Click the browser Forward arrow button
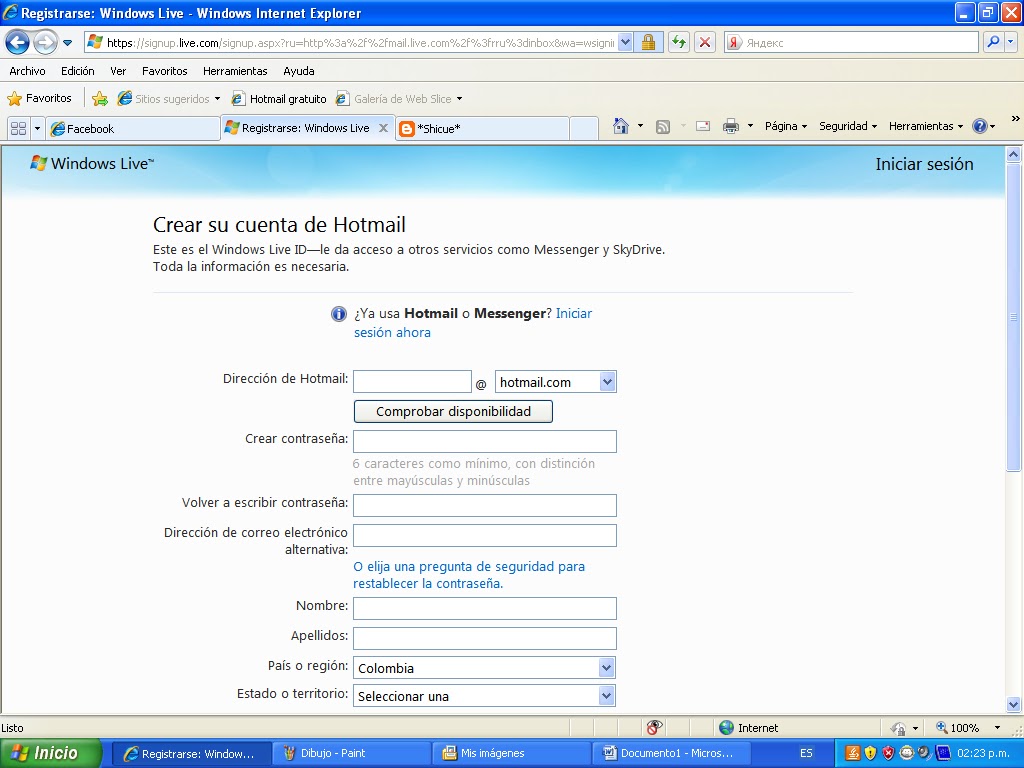The height and width of the screenshot is (768, 1024). point(45,43)
